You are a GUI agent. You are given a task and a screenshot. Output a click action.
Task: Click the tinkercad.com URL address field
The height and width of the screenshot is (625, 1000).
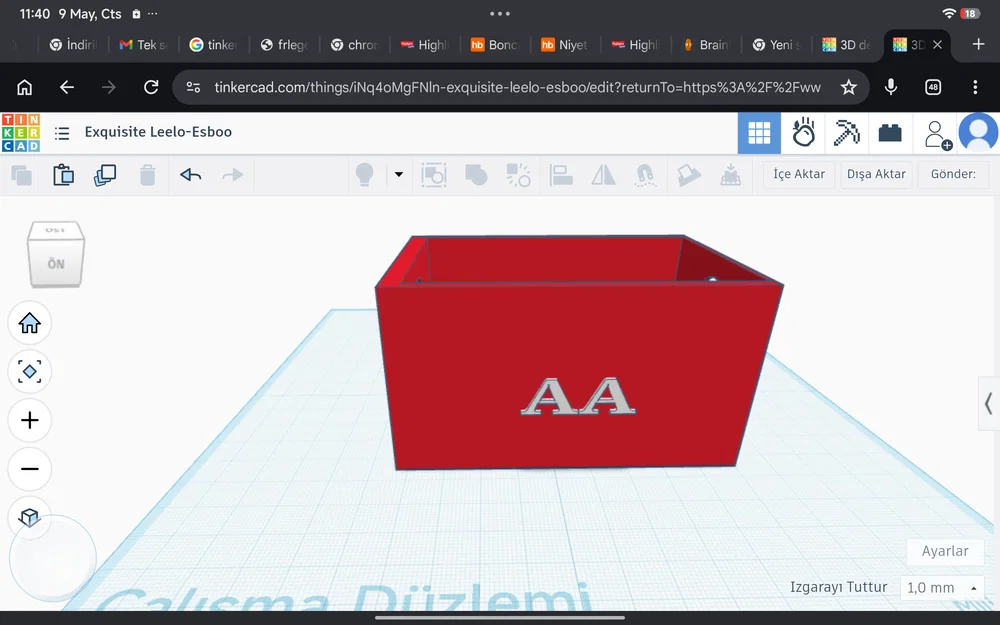[517, 87]
